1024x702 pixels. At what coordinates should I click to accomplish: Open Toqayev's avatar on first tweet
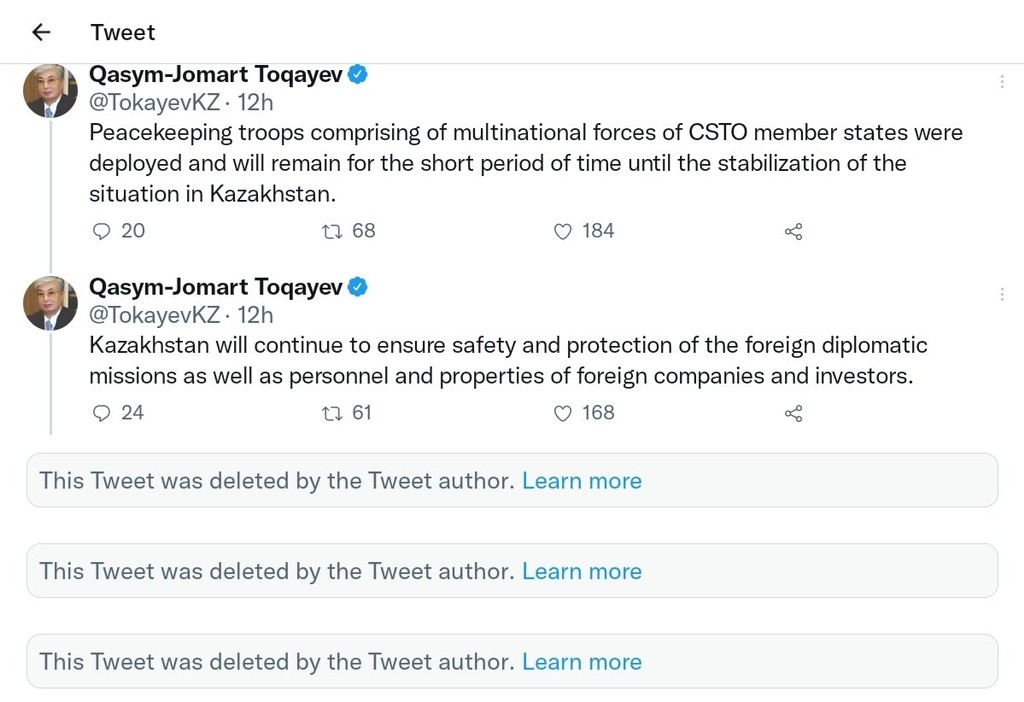click(50, 91)
